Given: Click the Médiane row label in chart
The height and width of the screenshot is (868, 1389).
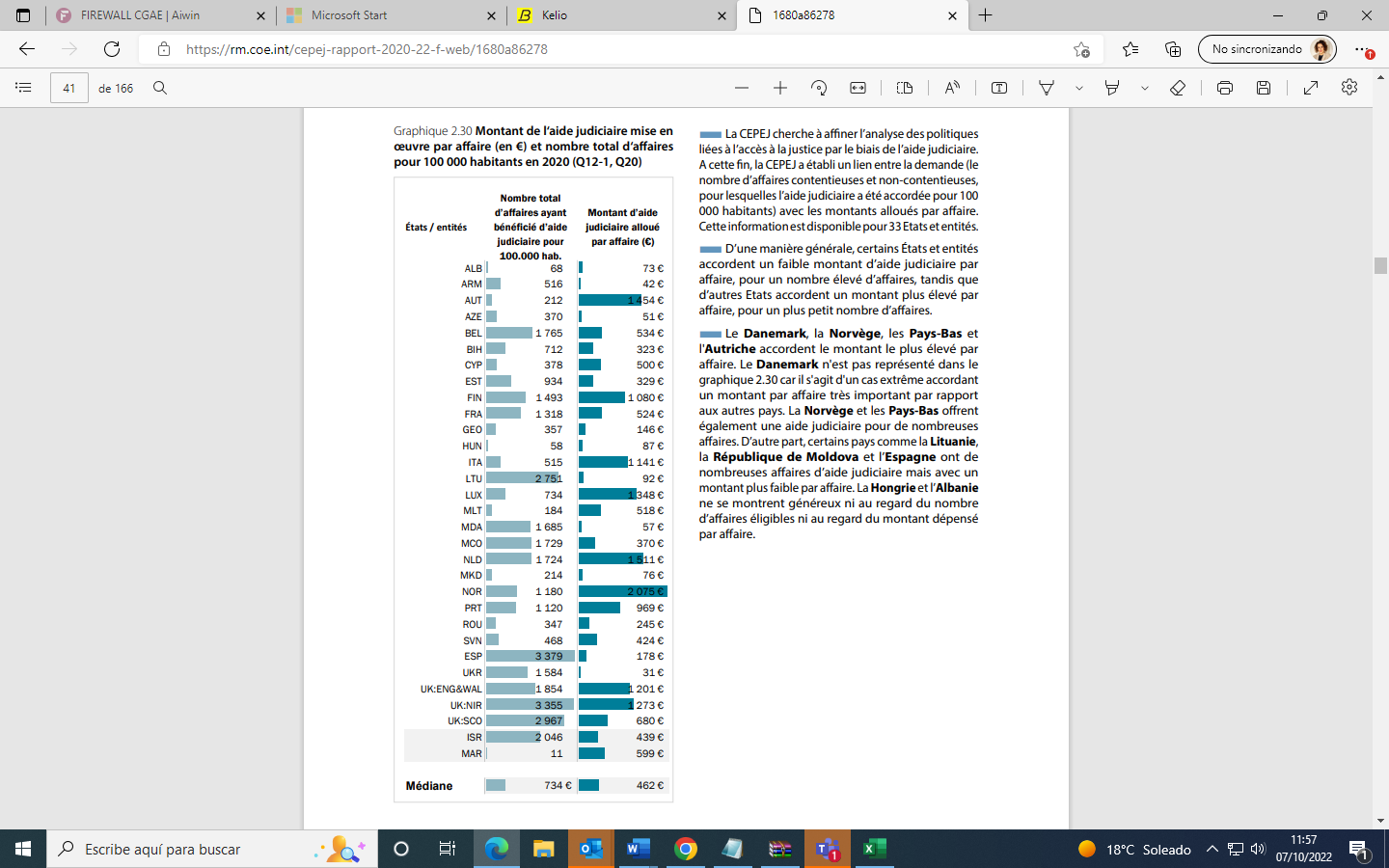Looking at the screenshot, I should click(429, 786).
